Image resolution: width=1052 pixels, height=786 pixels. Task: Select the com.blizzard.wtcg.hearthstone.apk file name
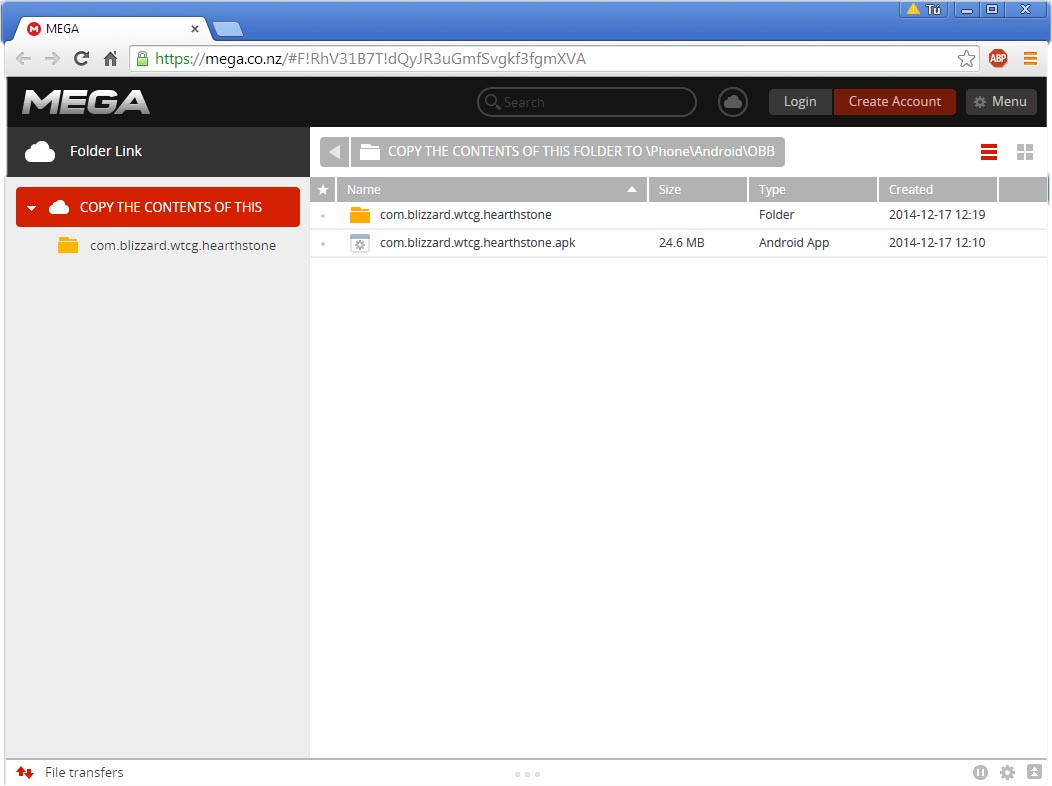(x=478, y=243)
